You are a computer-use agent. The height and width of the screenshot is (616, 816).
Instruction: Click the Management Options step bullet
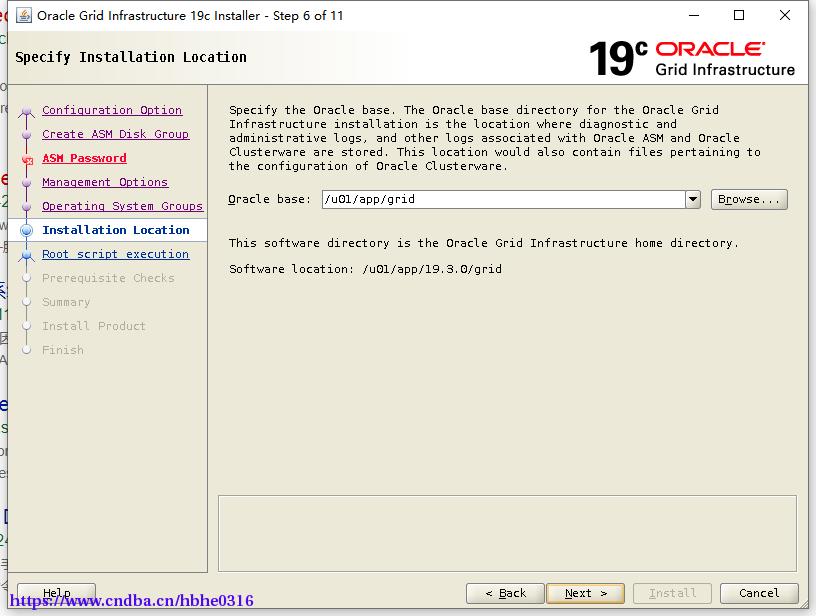27,183
